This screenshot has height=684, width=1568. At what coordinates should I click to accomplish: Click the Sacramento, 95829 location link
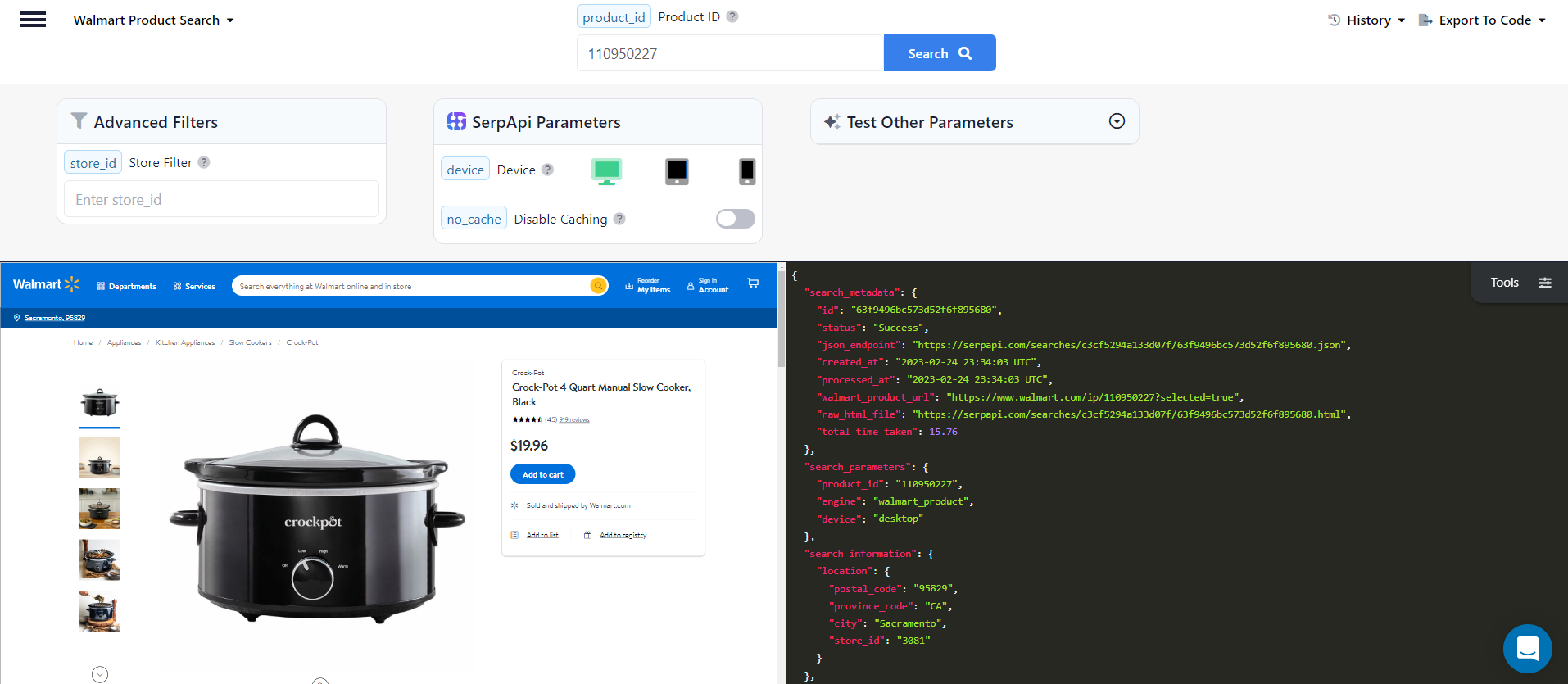54,318
